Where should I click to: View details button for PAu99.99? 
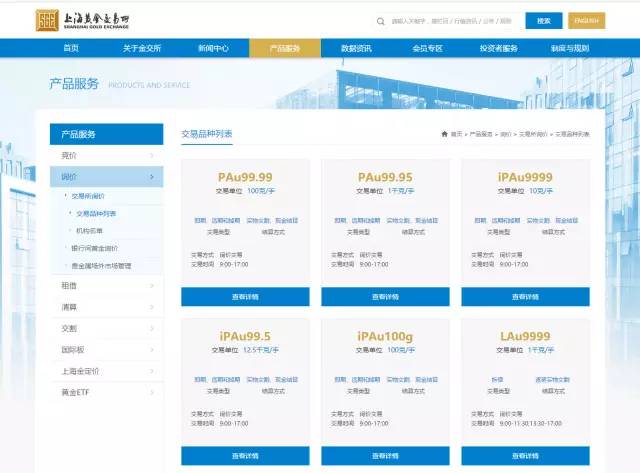point(245,297)
